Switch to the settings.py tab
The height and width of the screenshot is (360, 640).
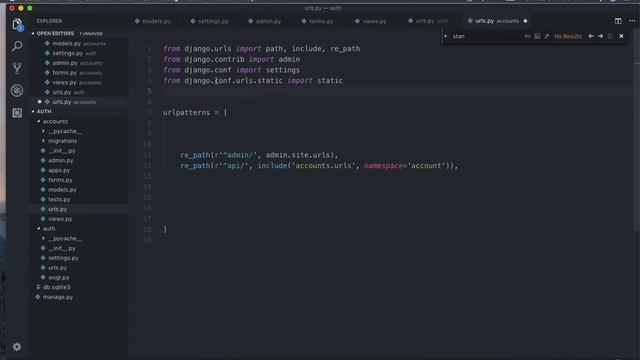tap(209, 21)
